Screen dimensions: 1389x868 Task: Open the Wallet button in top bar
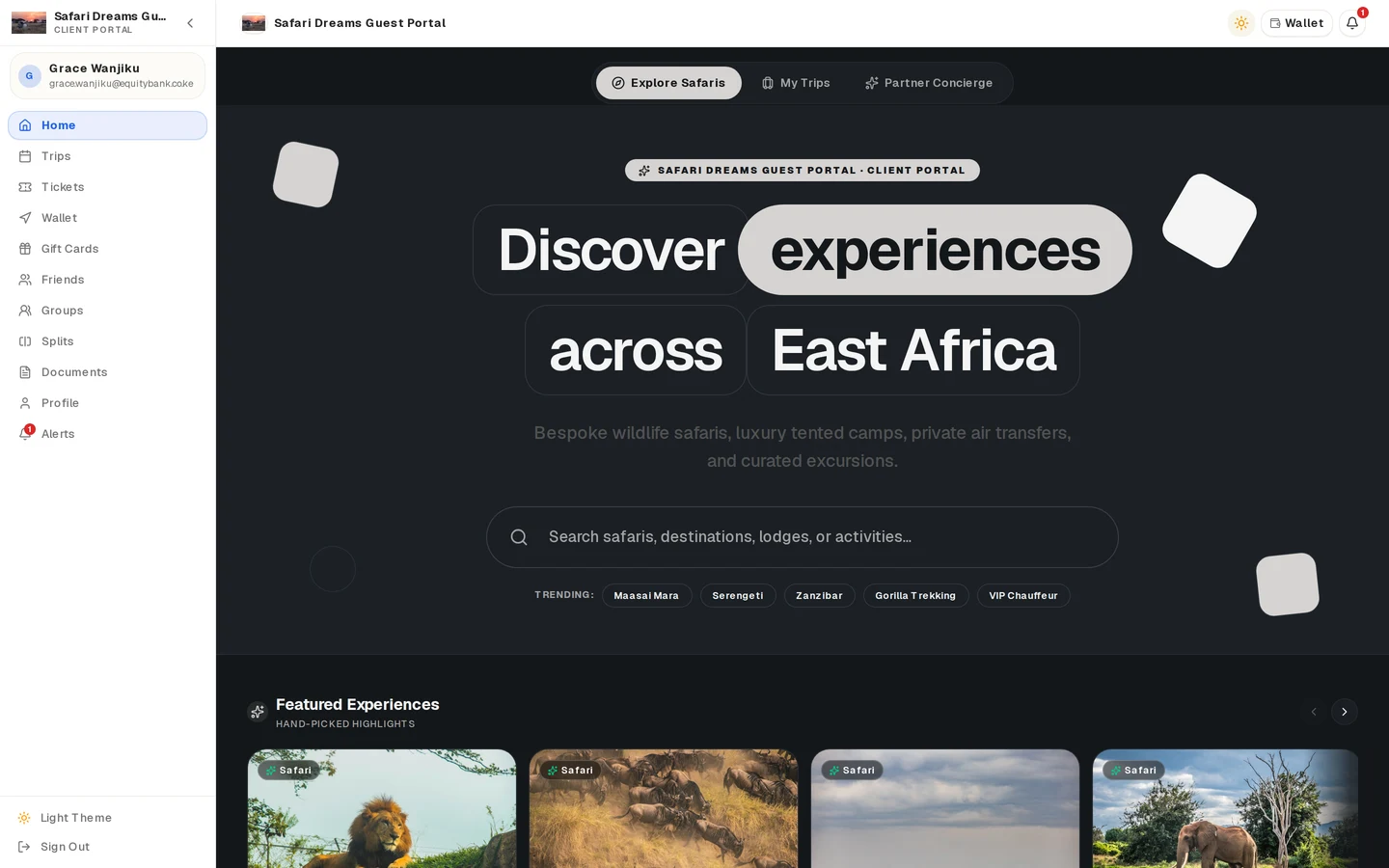(x=1296, y=23)
